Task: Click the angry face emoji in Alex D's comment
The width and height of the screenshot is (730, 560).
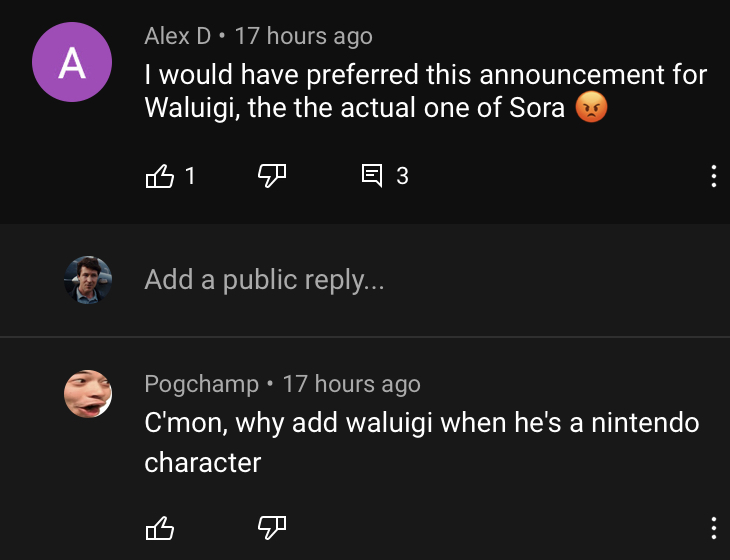Action: pyautogui.click(x=591, y=107)
